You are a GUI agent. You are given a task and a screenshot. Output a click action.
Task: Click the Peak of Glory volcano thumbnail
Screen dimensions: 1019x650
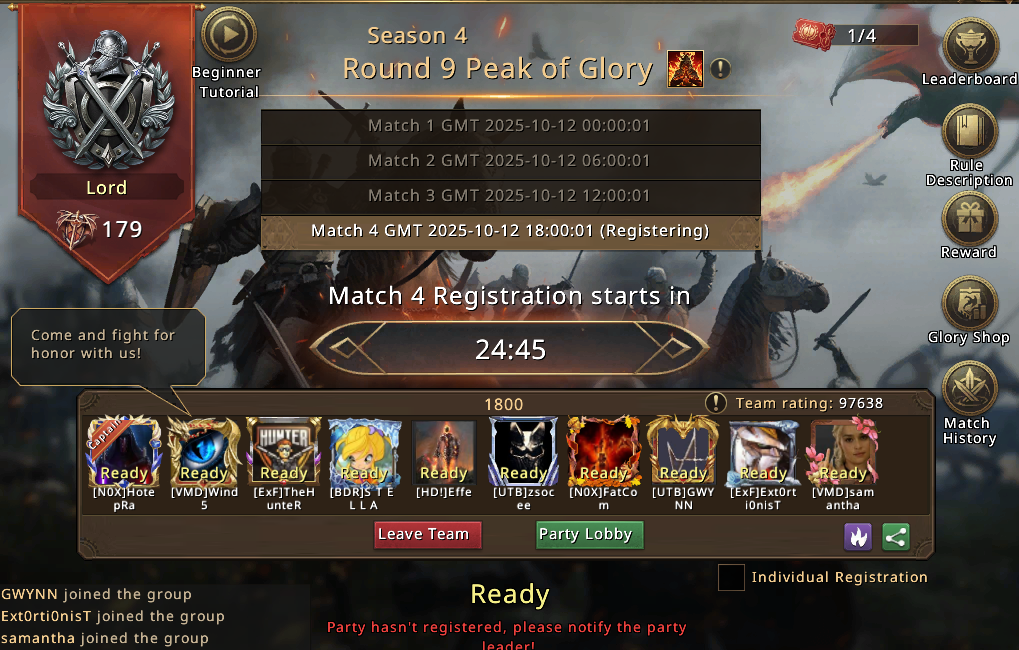tap(685, 69)
